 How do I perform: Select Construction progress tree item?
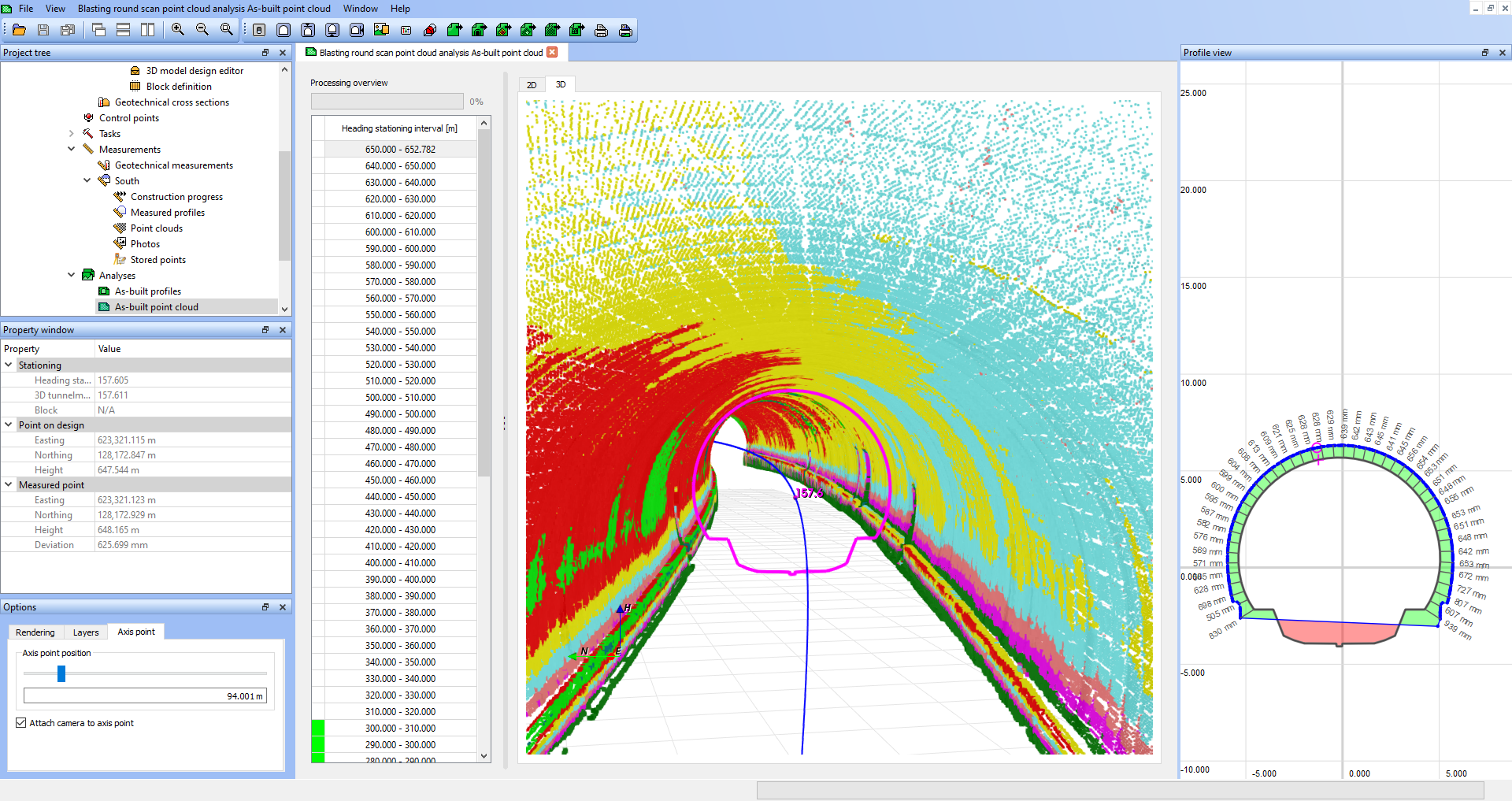(176, 197)
